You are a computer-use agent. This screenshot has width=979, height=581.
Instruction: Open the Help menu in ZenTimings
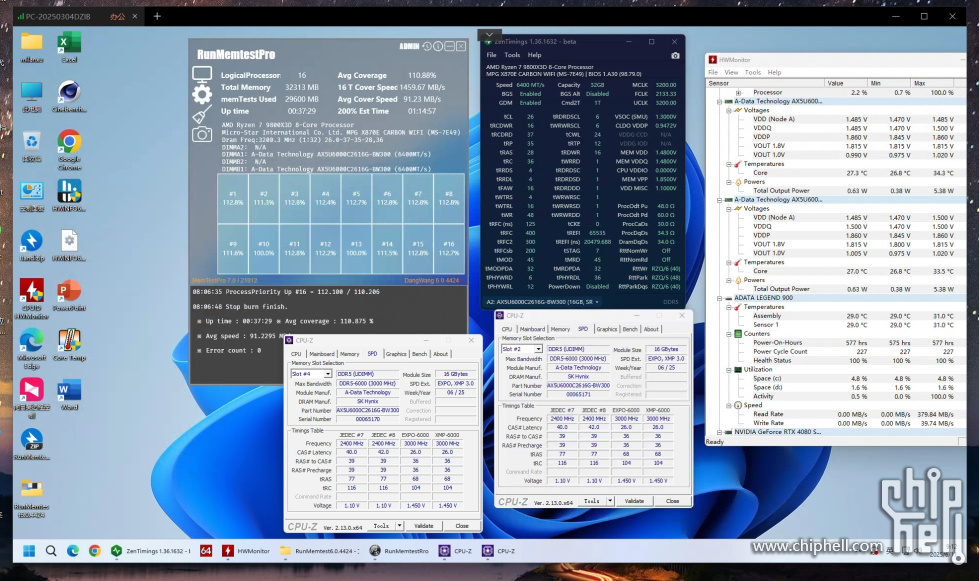pyautogui.click(x=534, y=55)
